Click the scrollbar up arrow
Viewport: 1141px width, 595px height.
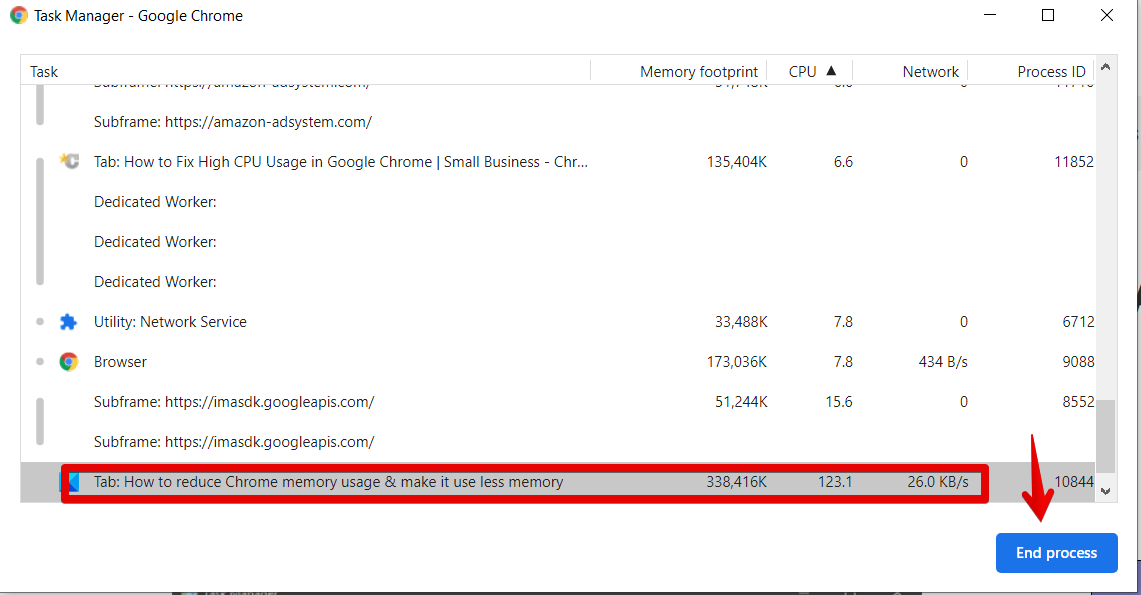[x=1105, y=67]
